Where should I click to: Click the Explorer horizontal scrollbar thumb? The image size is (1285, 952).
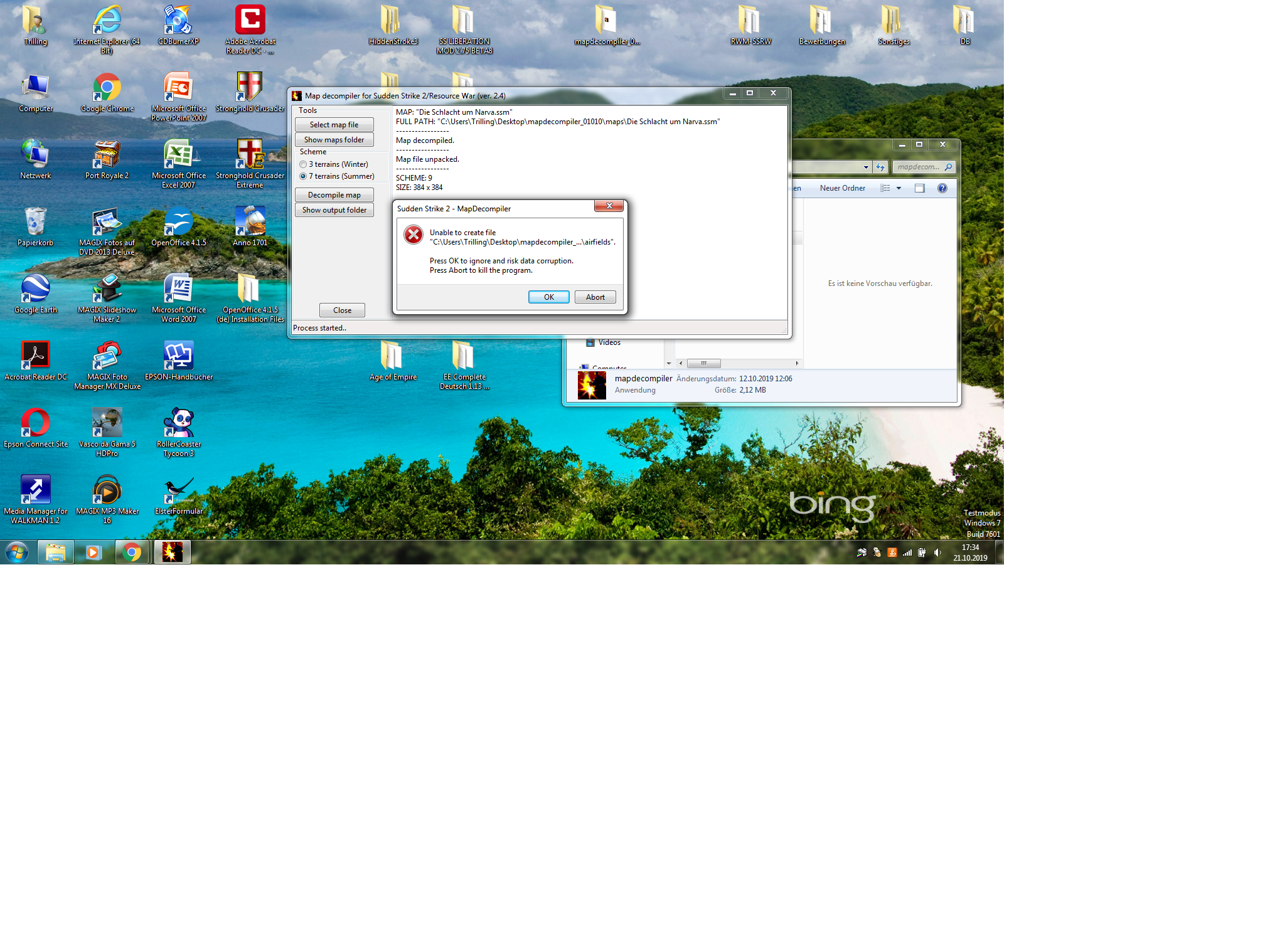click(x=704, y=363)
